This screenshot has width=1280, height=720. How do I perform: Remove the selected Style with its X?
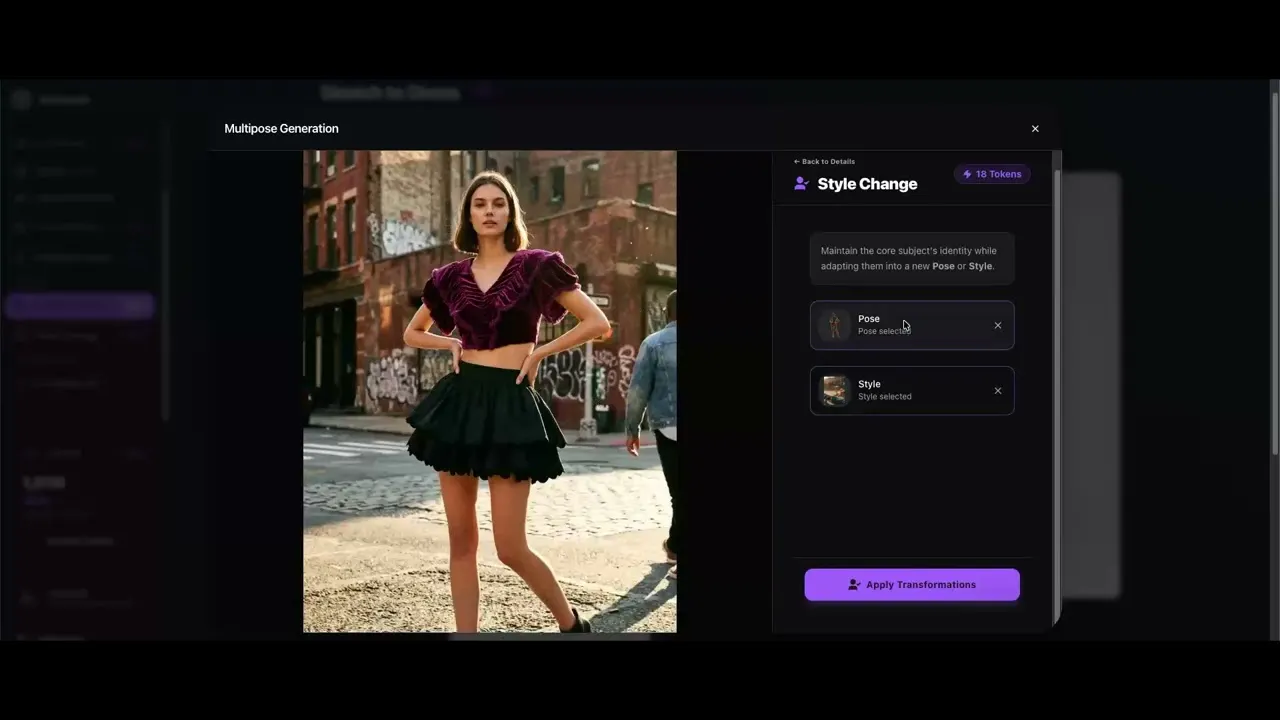997,390
